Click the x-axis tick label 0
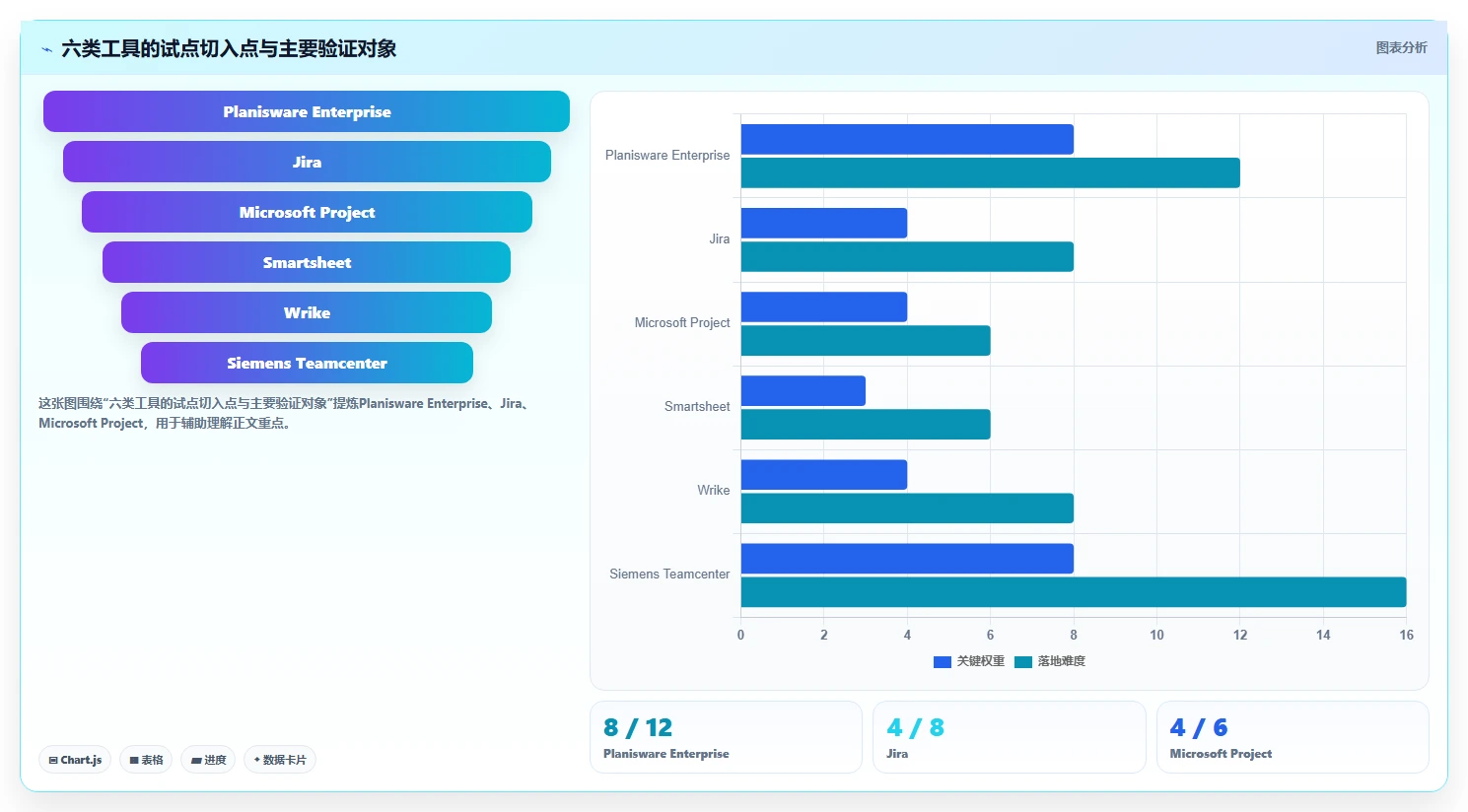The image size is (1468, 812). pyautogui.click(x=741, y=636)
